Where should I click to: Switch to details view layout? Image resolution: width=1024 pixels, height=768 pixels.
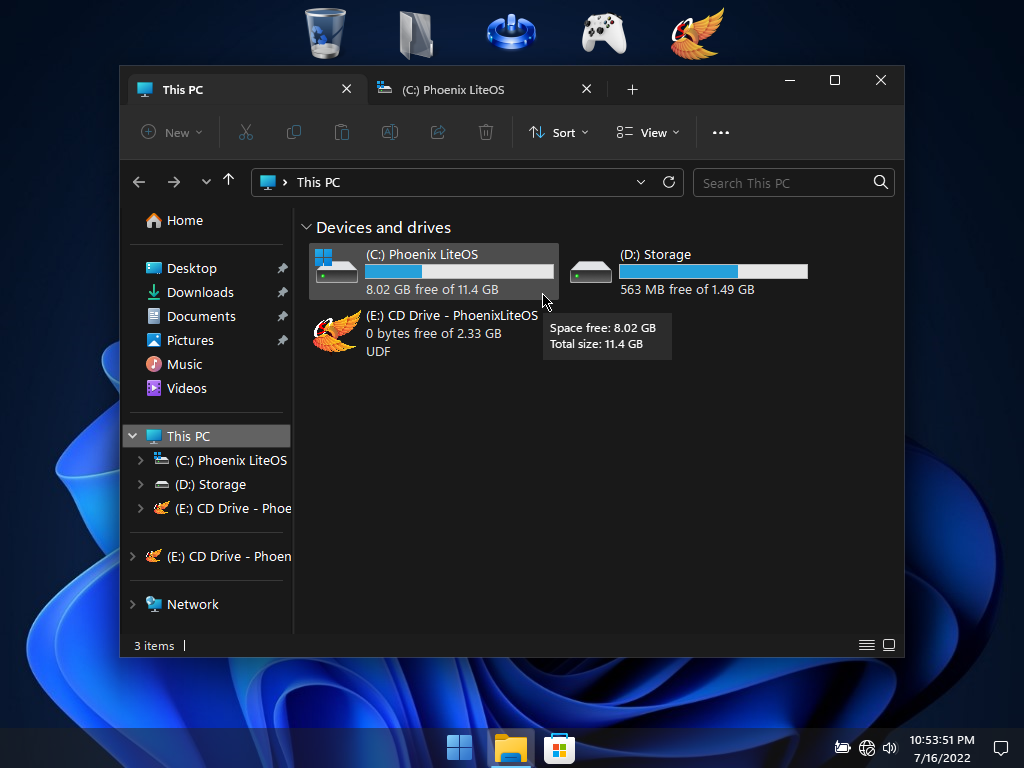tap(866, 645)
